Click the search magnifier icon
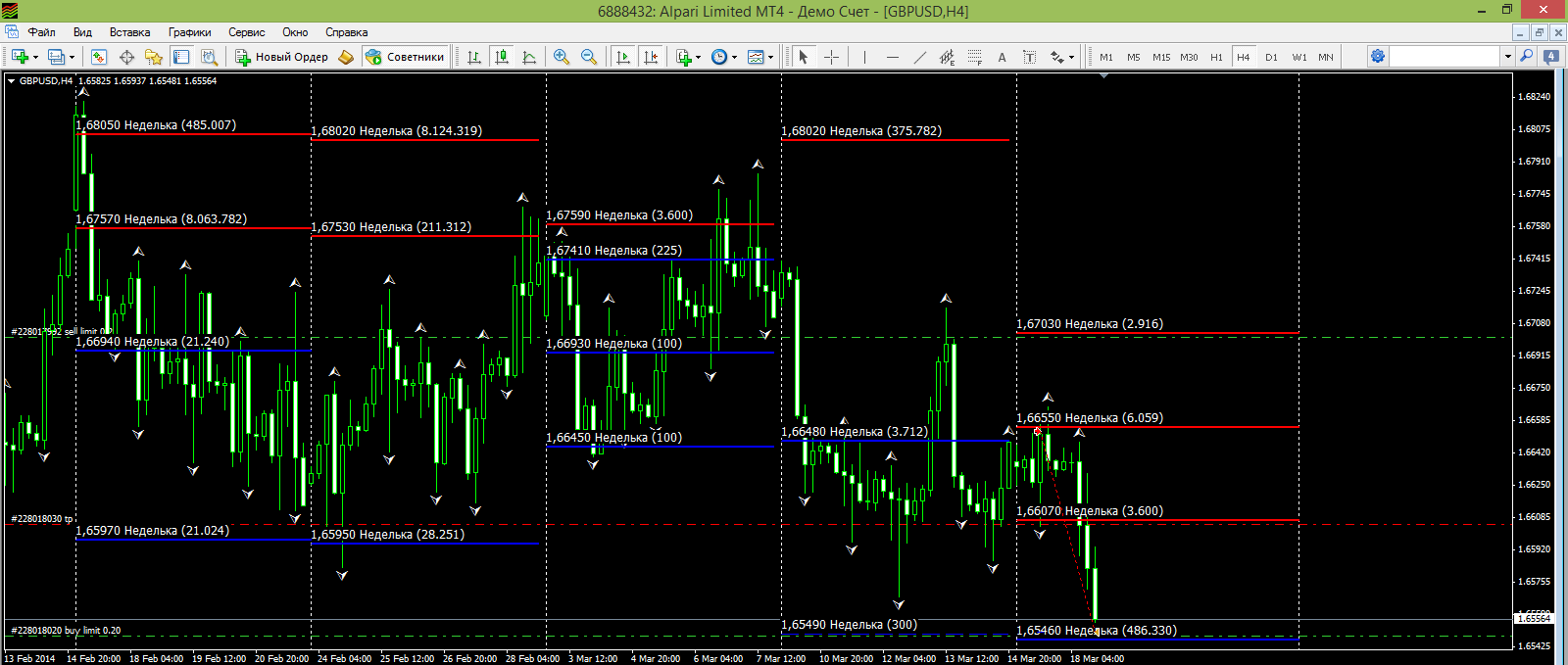Image resolution: width=1568 pixels, height=665 pixels. 1526,57
